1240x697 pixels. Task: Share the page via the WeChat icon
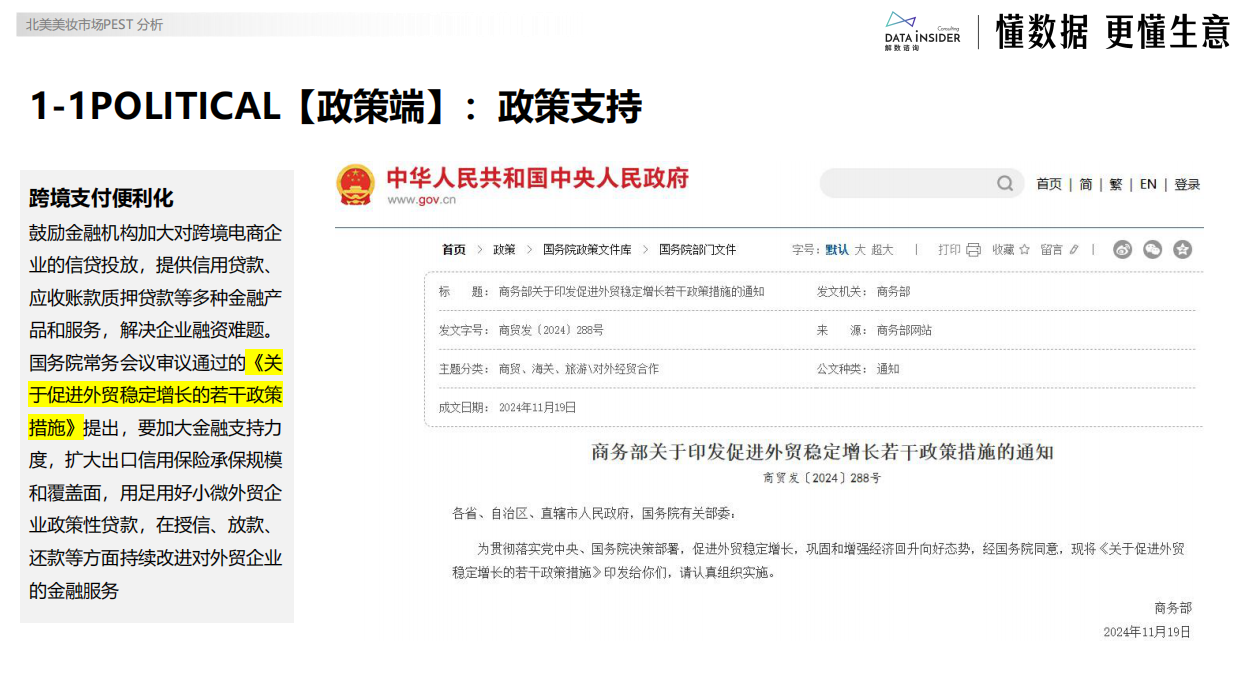point(1153,250)
